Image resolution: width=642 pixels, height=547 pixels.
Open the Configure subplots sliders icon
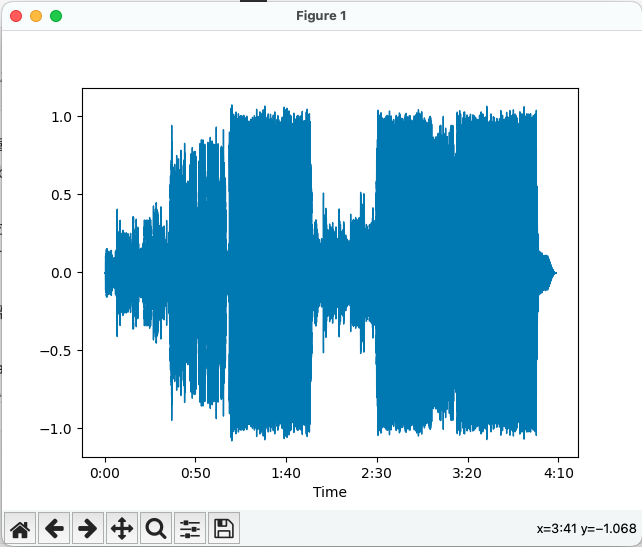click(190, 529)
